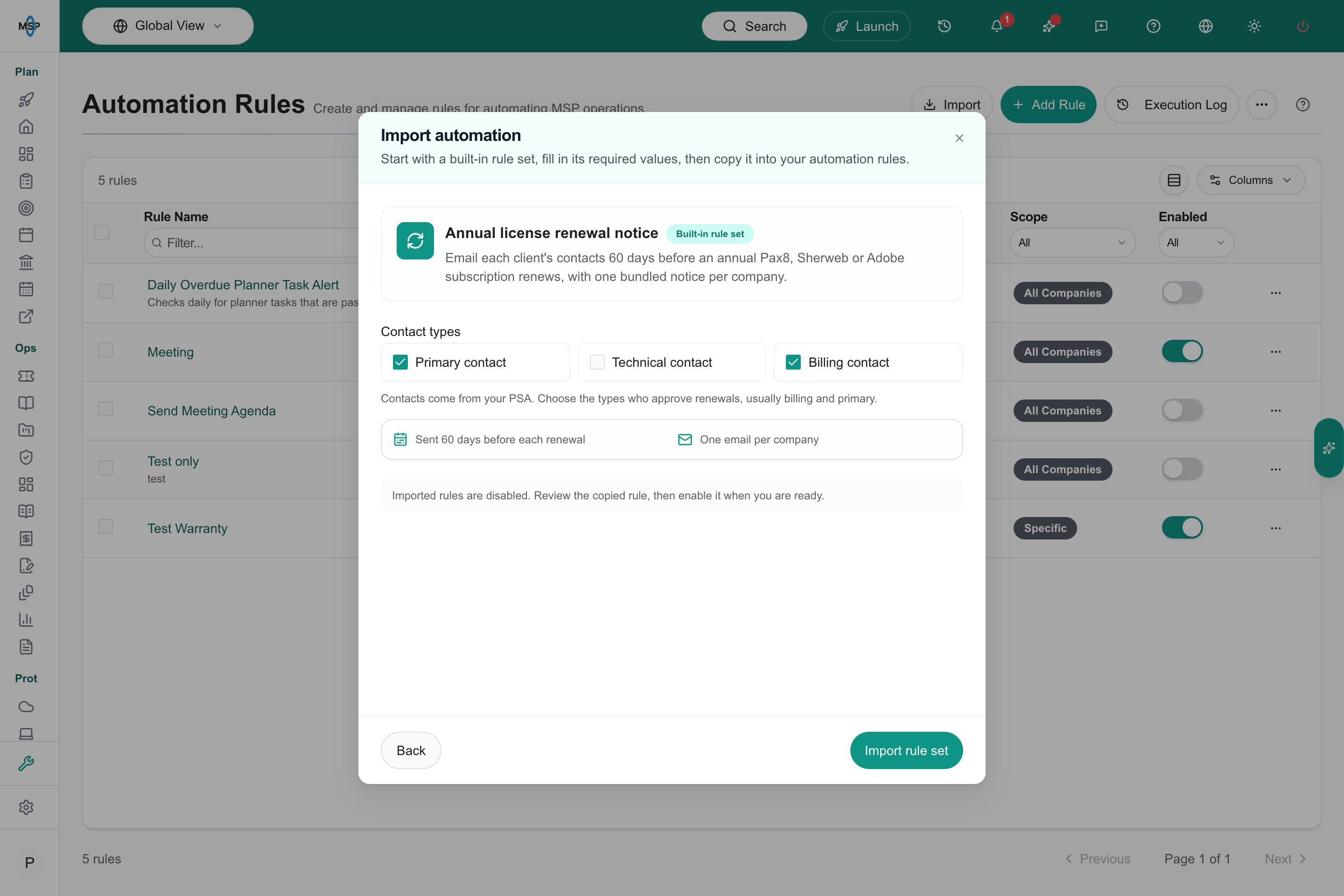Click the red power logout icon
1344x896 pixels.
1303,26
